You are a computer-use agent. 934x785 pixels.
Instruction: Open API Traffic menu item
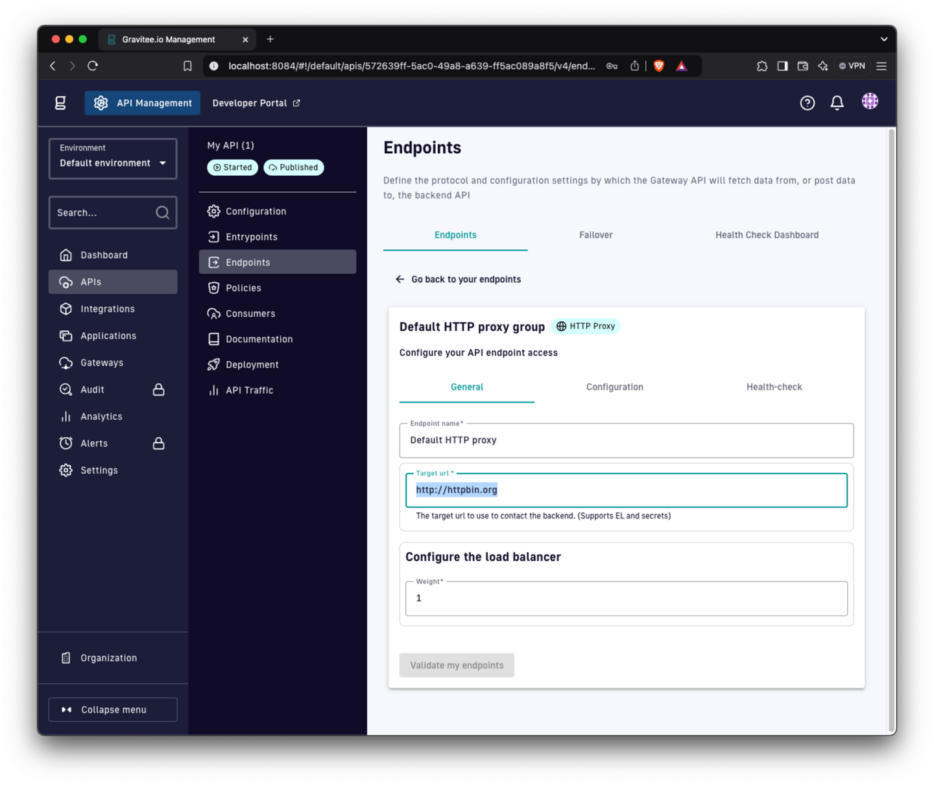tap(278, 390)
